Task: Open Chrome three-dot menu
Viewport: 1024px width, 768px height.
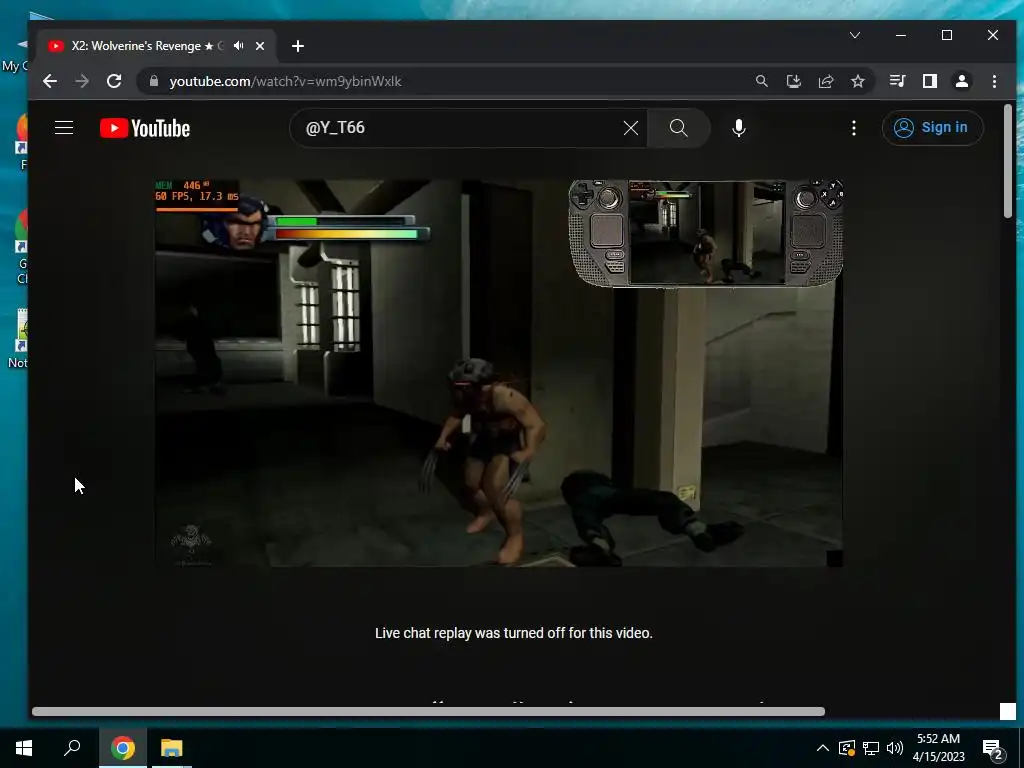Action: coord(994,81)
